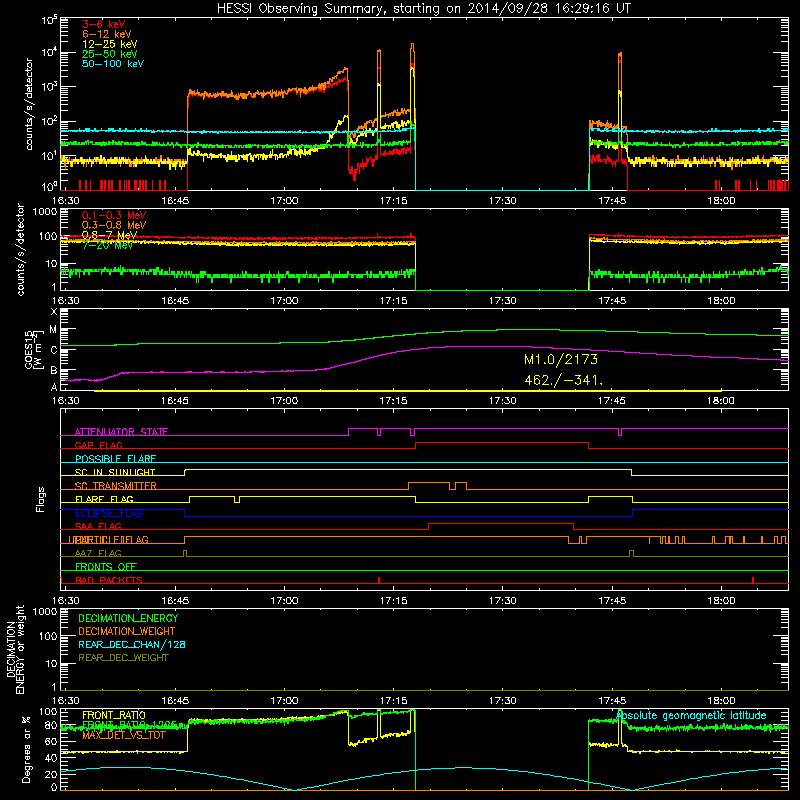Click the 0.1-0.3 MeV legend label
The width and height of the screenshot is (800, 800).
tap(114, 215)
